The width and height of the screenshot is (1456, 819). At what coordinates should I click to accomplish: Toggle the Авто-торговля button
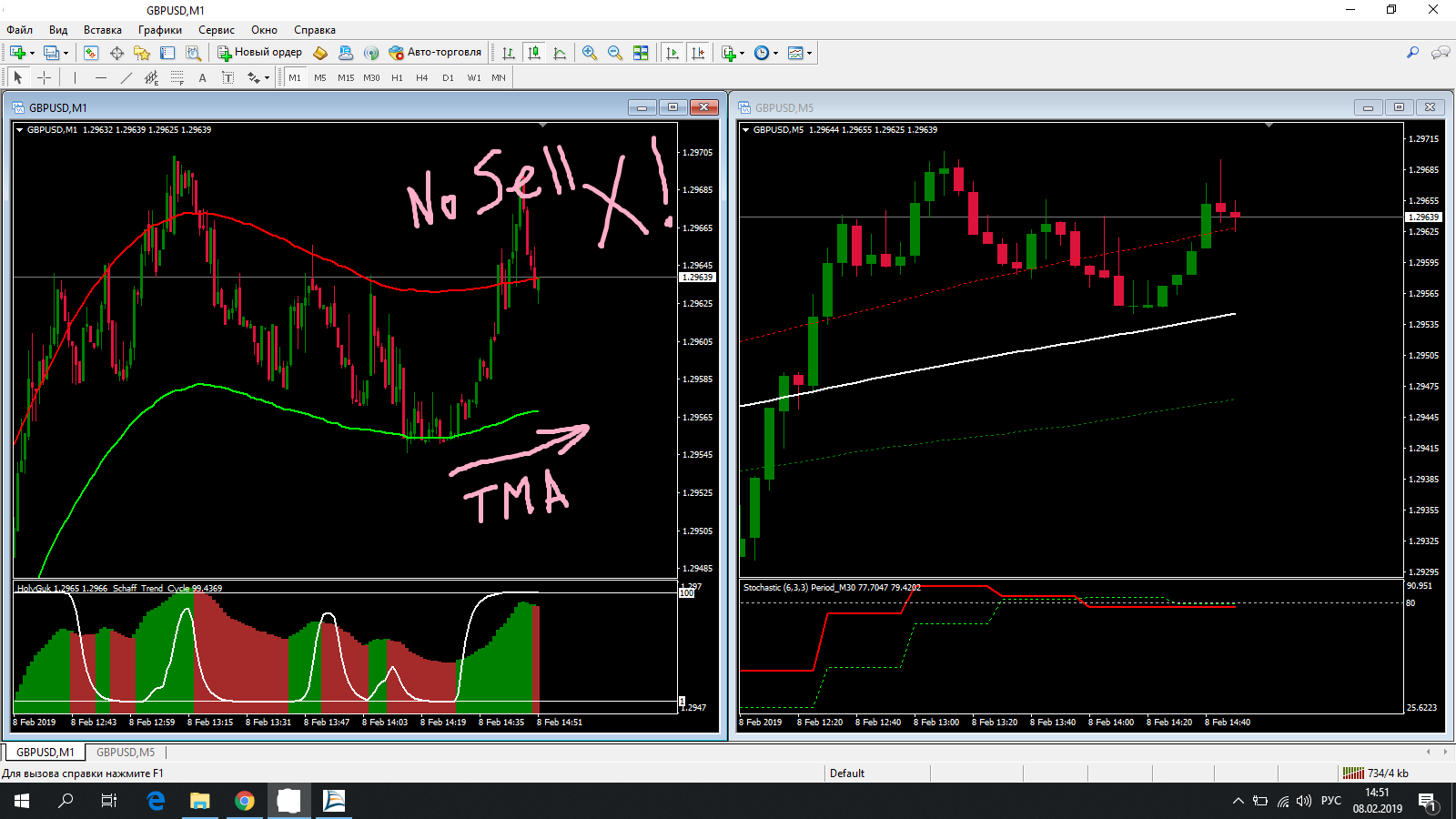coord(435,53)
